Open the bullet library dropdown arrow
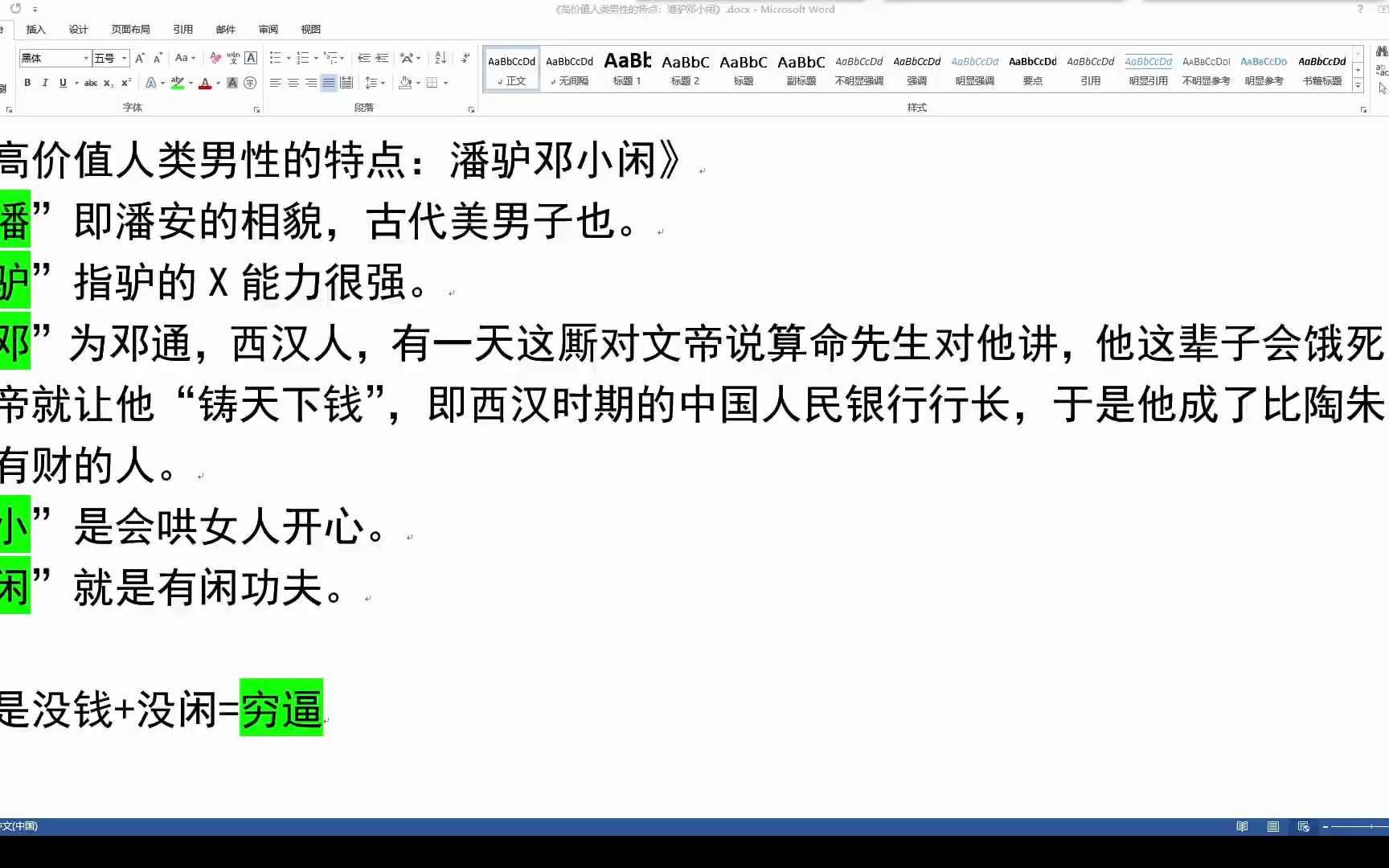The image size is (1389, 868). click(289, 58)
